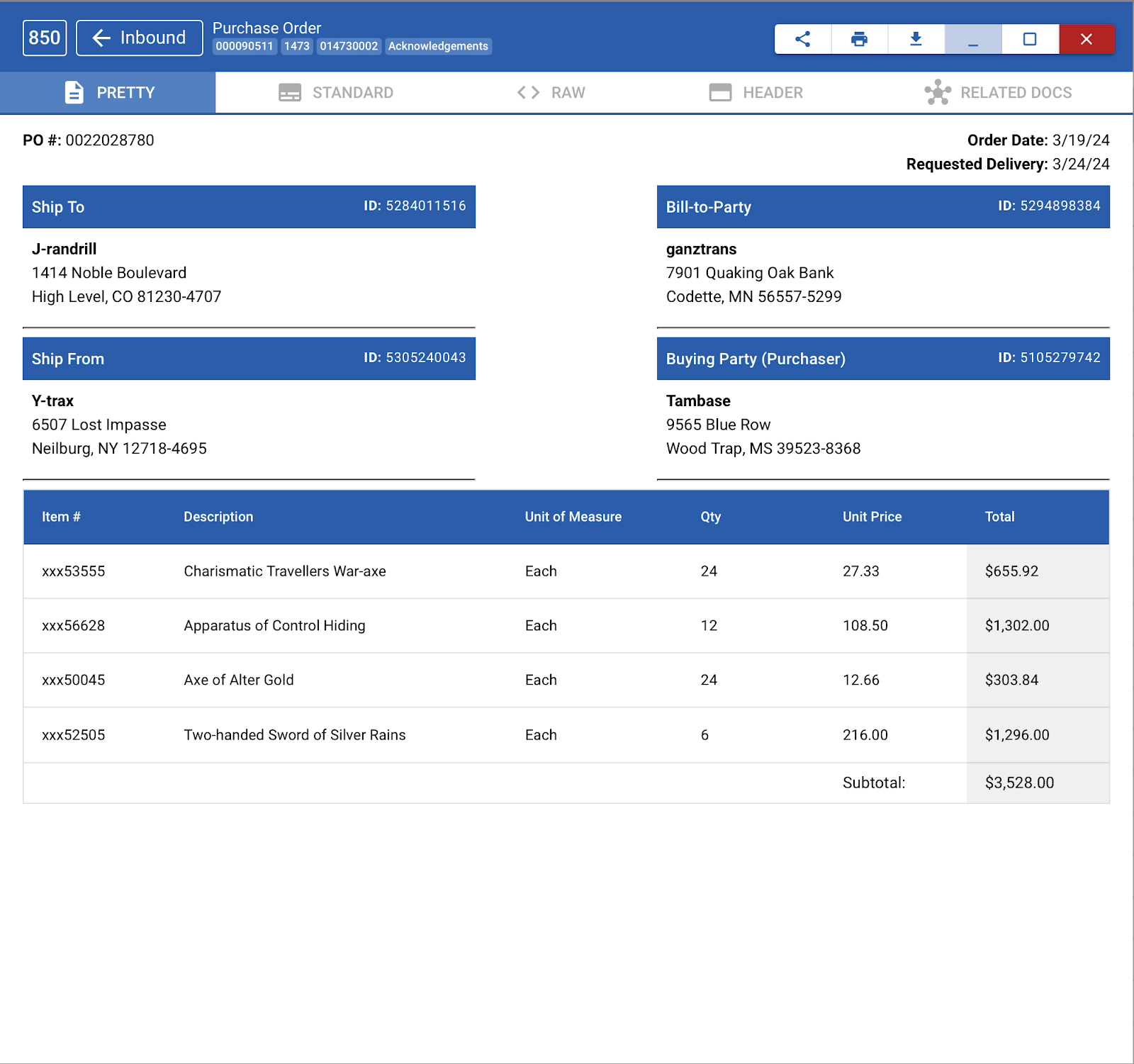
Task: Share the purchase order document
Action: (802, 39)
